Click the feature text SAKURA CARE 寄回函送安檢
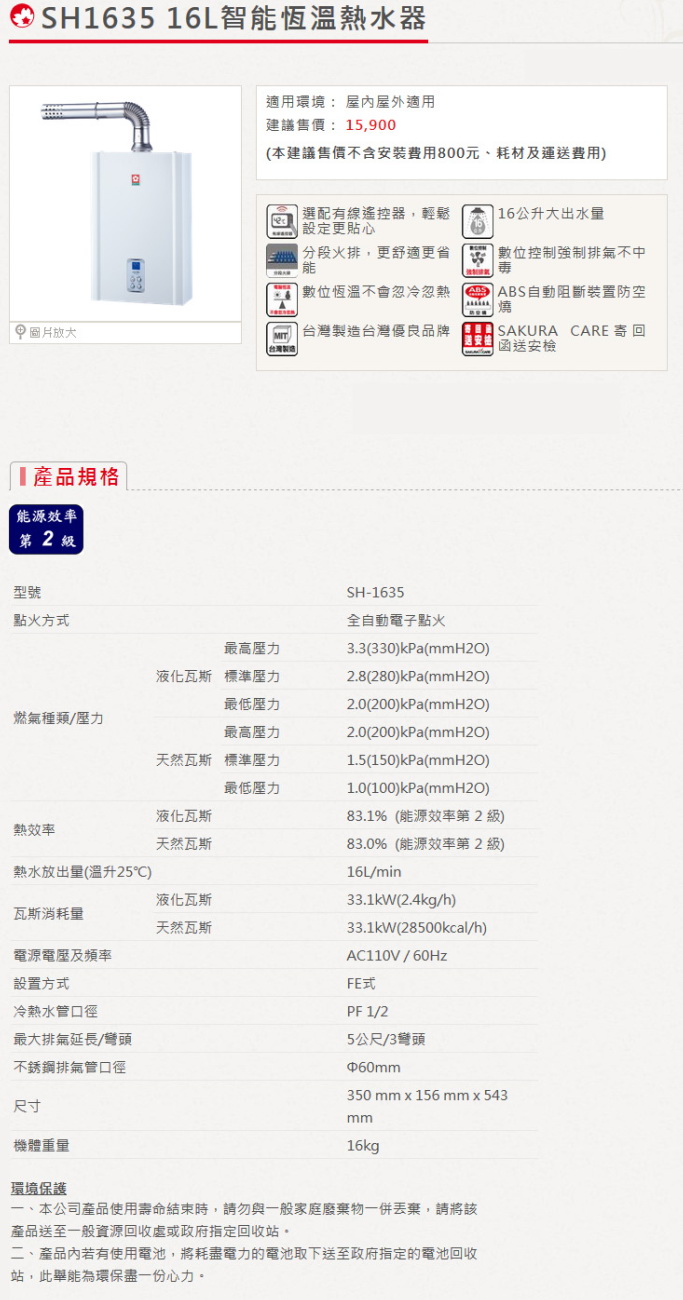Screen dimensions: 683x1300 572,338
